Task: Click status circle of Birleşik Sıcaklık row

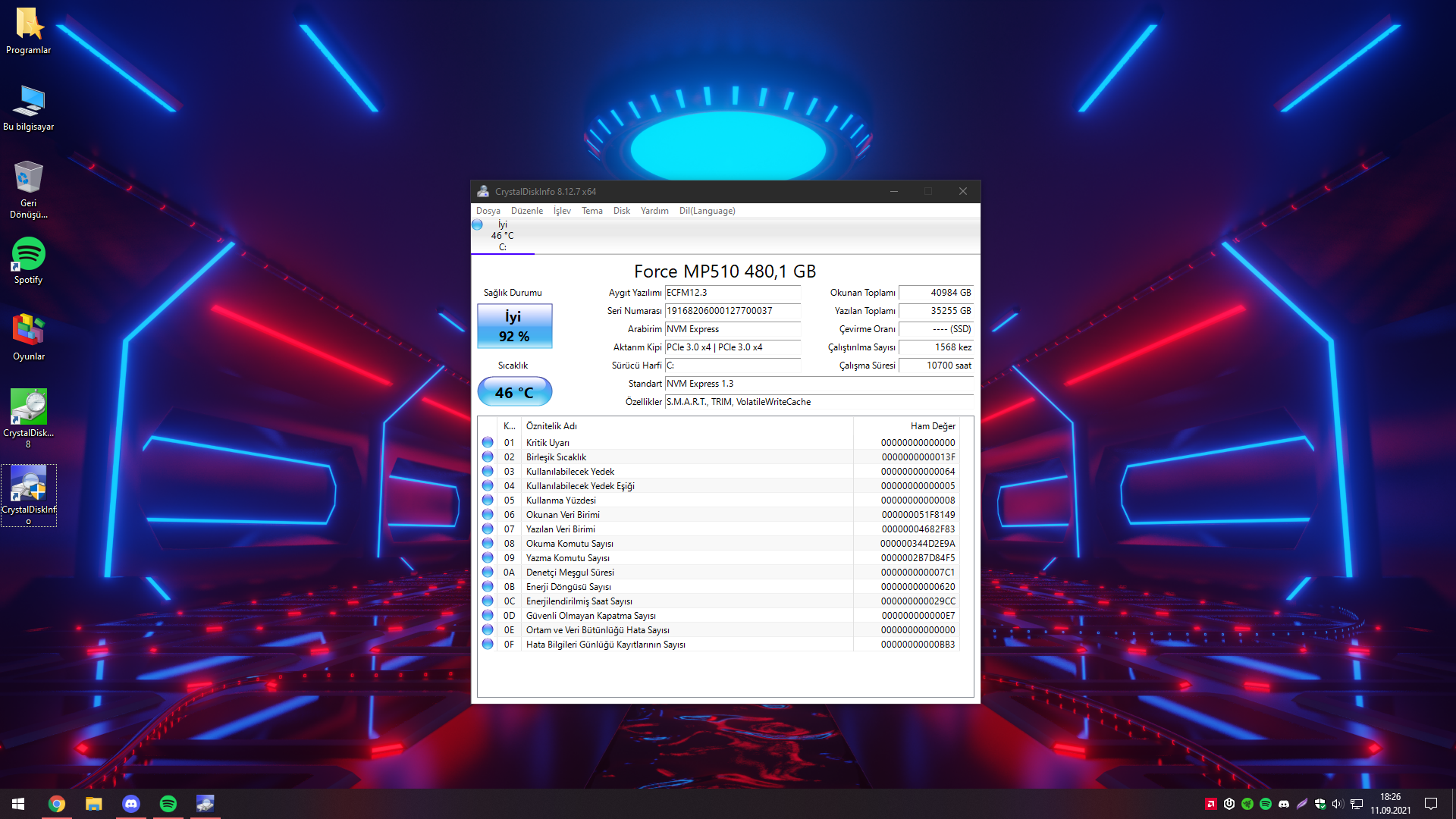Action: 488,457
